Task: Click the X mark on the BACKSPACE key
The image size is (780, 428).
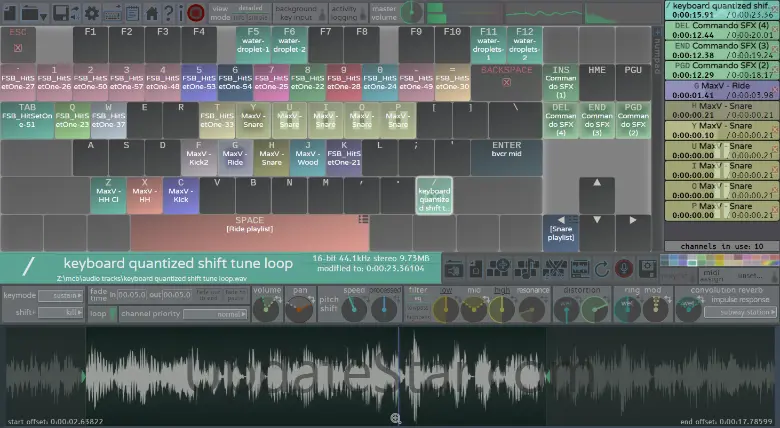Action: 506,82
